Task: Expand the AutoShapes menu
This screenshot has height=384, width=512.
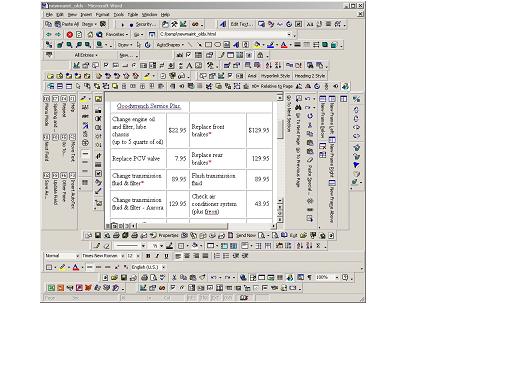Action: (169, 45)
